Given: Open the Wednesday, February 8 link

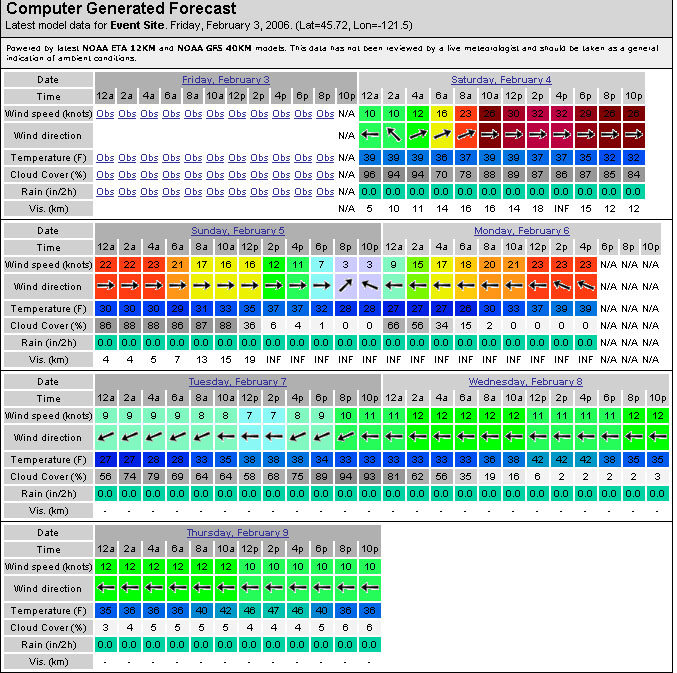Looking at the screenshot, I should coord(525,382).
